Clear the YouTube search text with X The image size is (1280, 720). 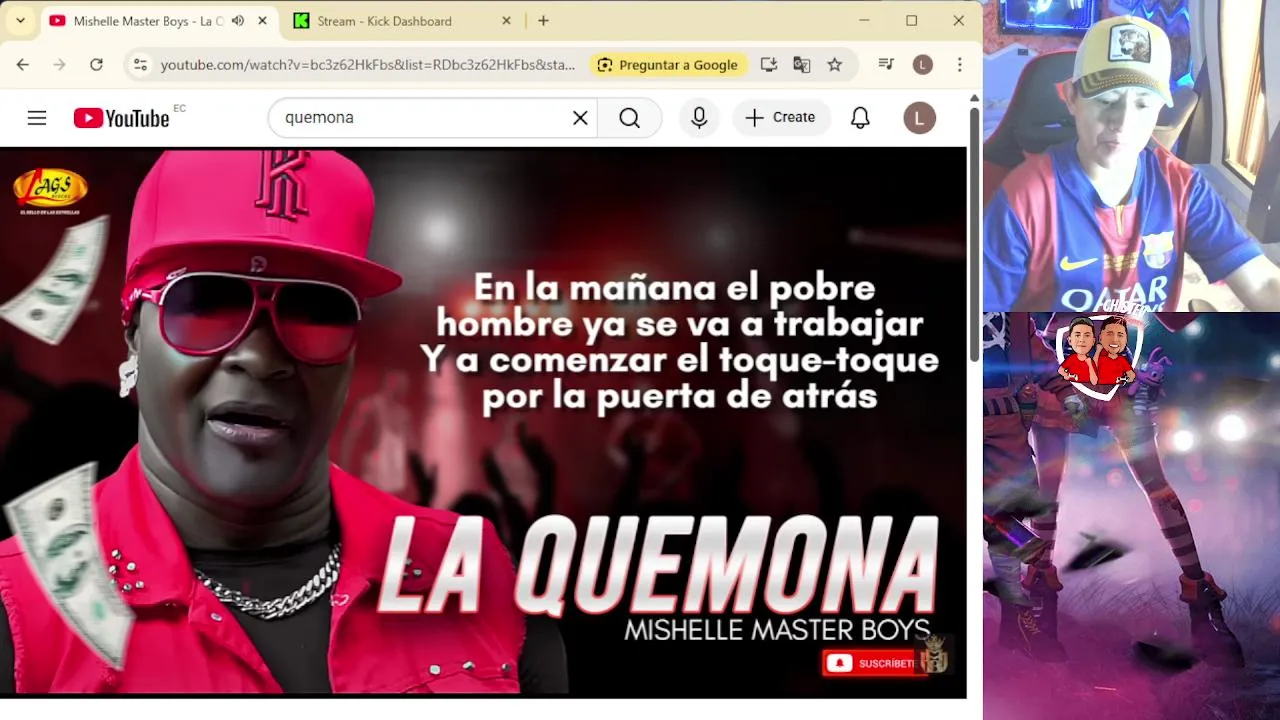[x=580, y=118]
